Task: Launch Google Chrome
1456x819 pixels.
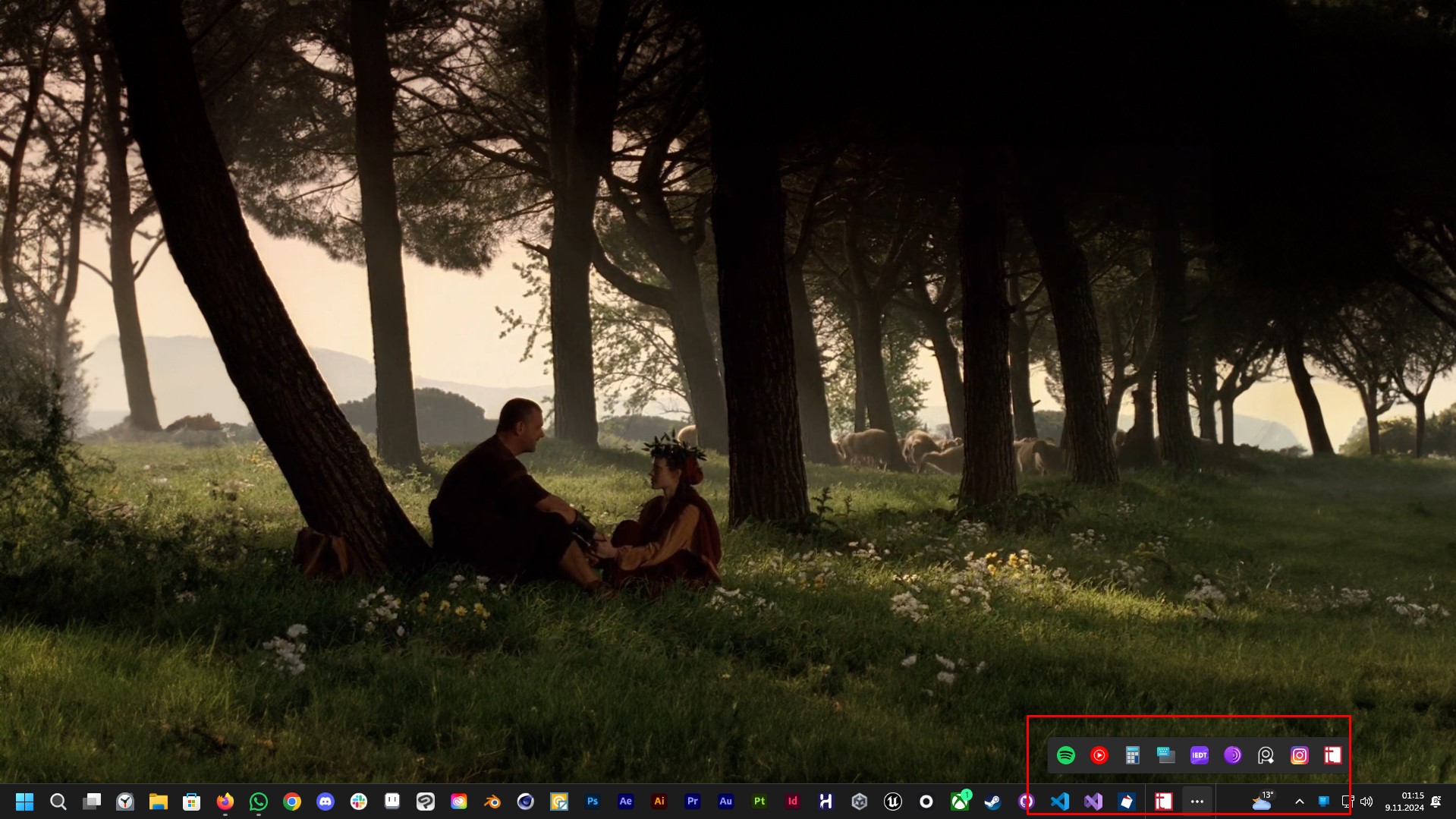Action: pos(291,802)
